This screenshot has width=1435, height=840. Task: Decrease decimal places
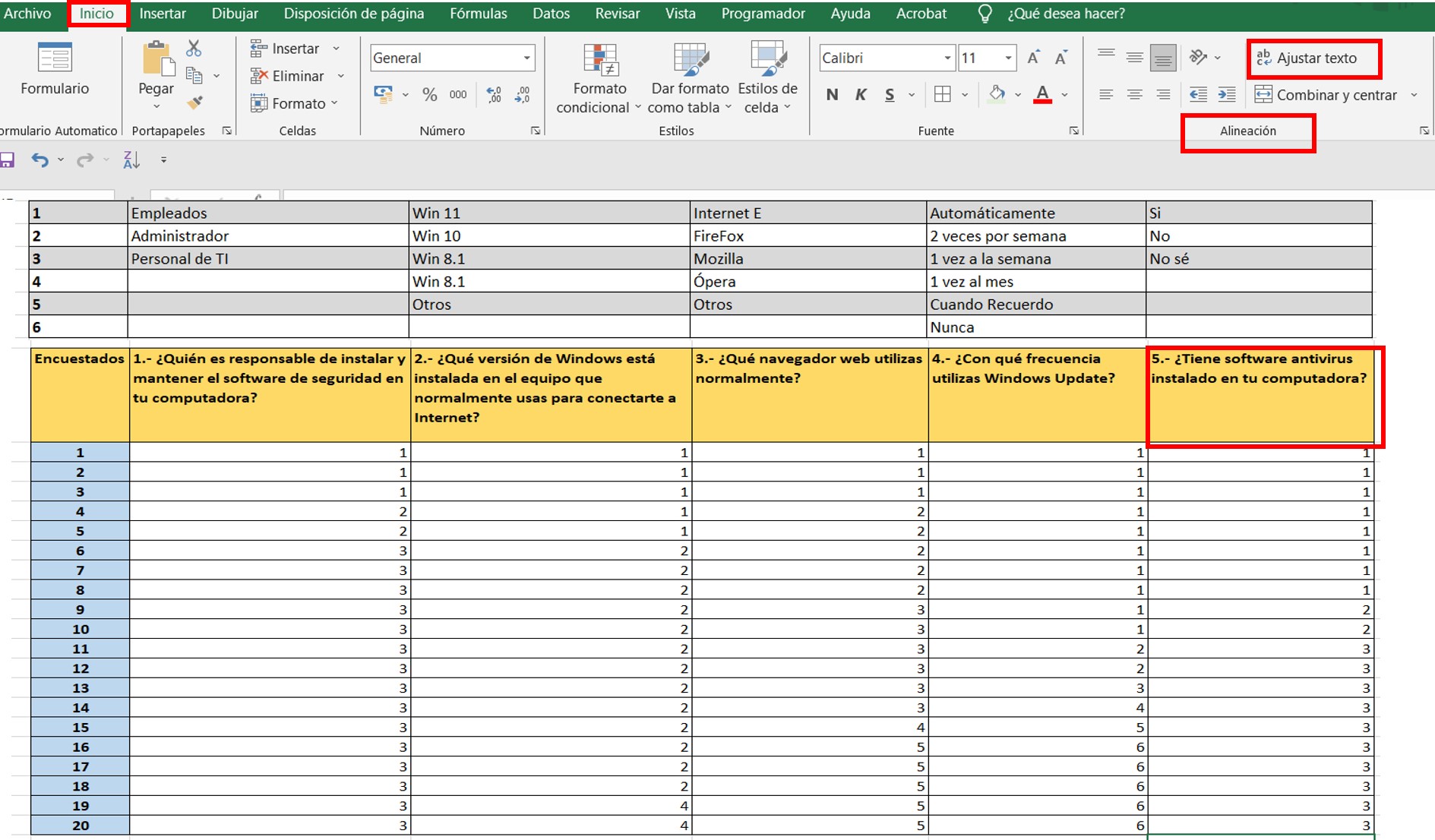pyautogui.click(x=522, y=95)
